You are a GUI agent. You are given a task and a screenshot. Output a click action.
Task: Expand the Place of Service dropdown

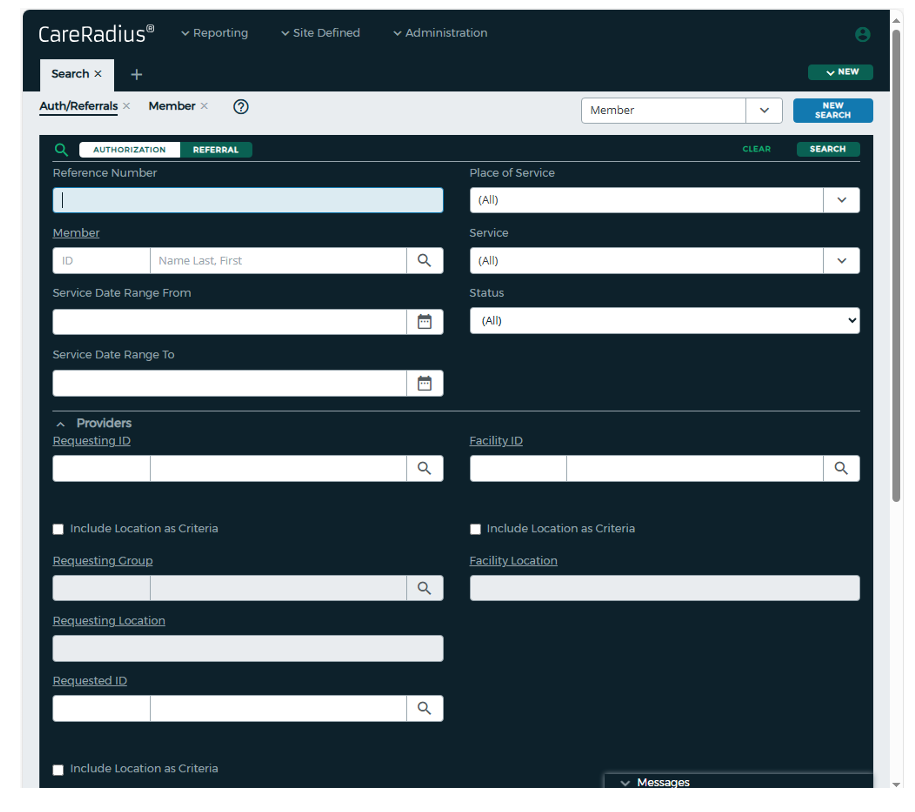[x=841, y=200]
